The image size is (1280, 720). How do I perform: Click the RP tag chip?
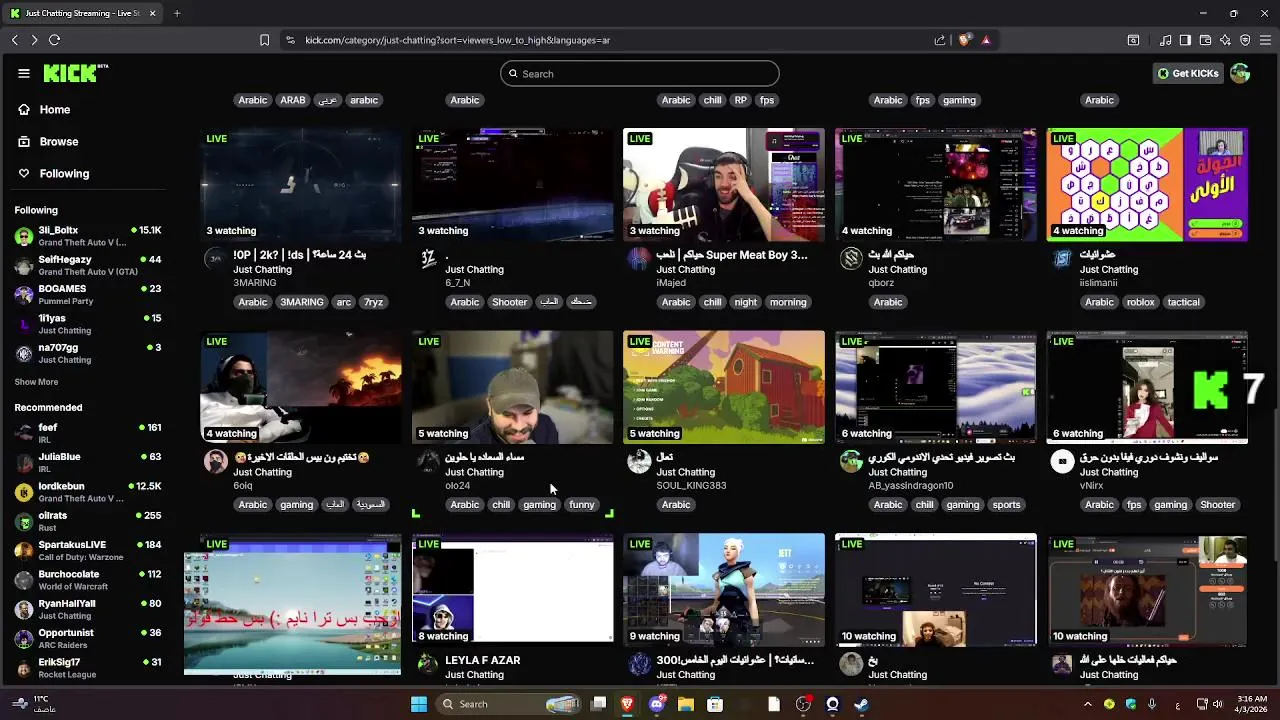tap(740, 100)
